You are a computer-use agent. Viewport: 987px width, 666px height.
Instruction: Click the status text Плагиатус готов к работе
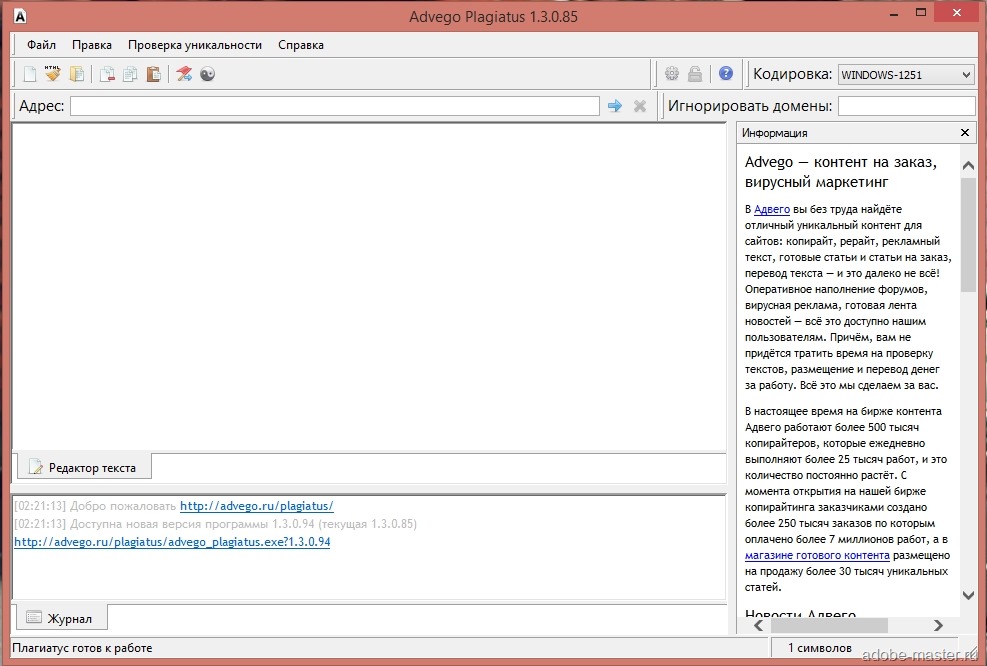(x=82, y=648)
